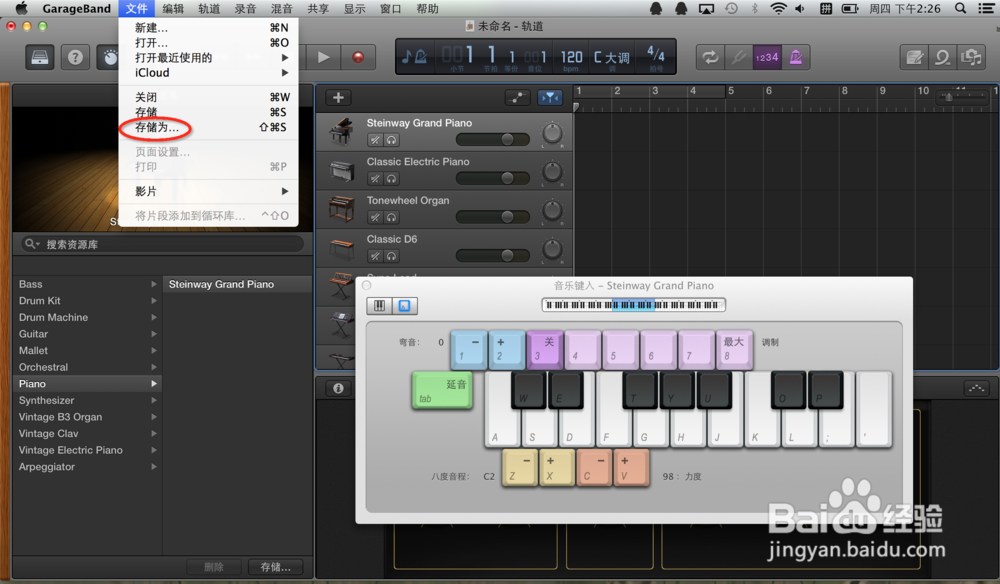Increase velocity with the V key

click(x=631, y=468)
